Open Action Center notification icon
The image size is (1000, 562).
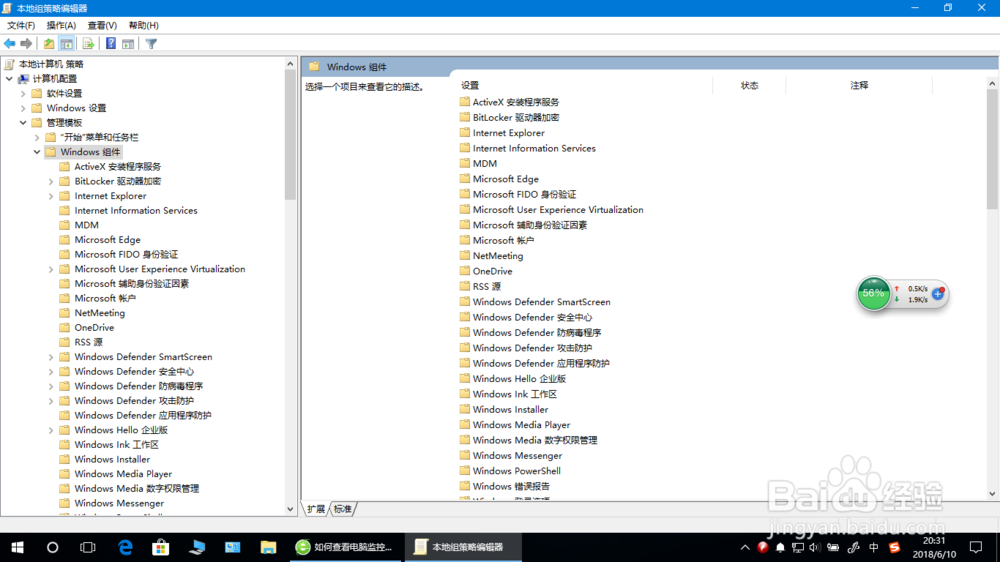pos(976,547)
